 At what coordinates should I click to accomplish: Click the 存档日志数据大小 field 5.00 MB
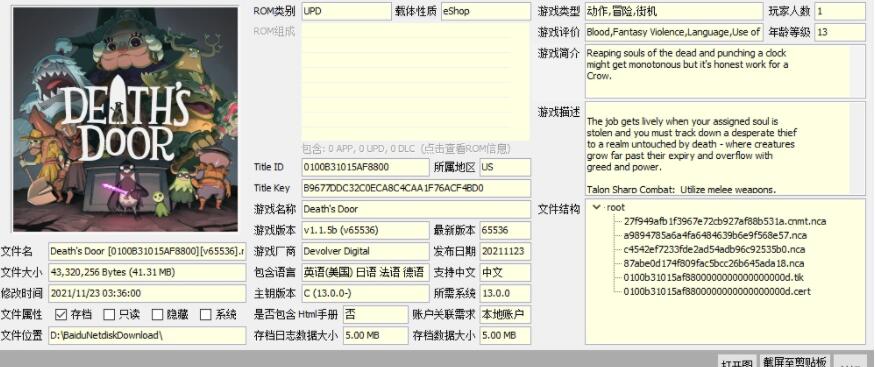[x=376, y=335]
